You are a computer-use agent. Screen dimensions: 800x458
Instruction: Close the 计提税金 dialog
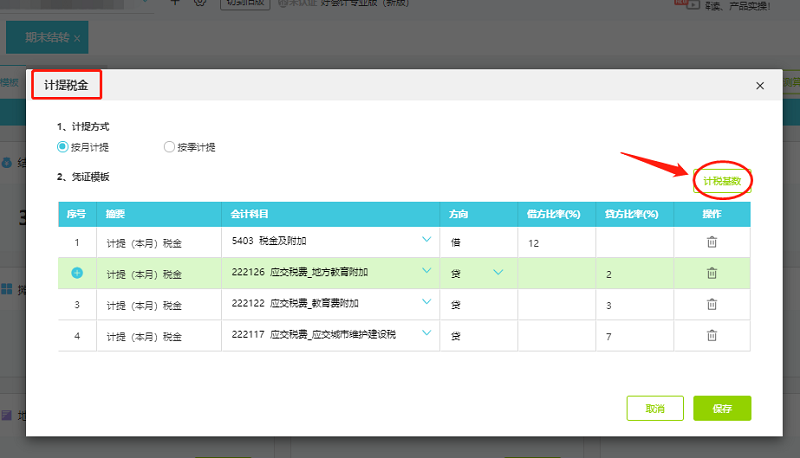click(760, 86)
